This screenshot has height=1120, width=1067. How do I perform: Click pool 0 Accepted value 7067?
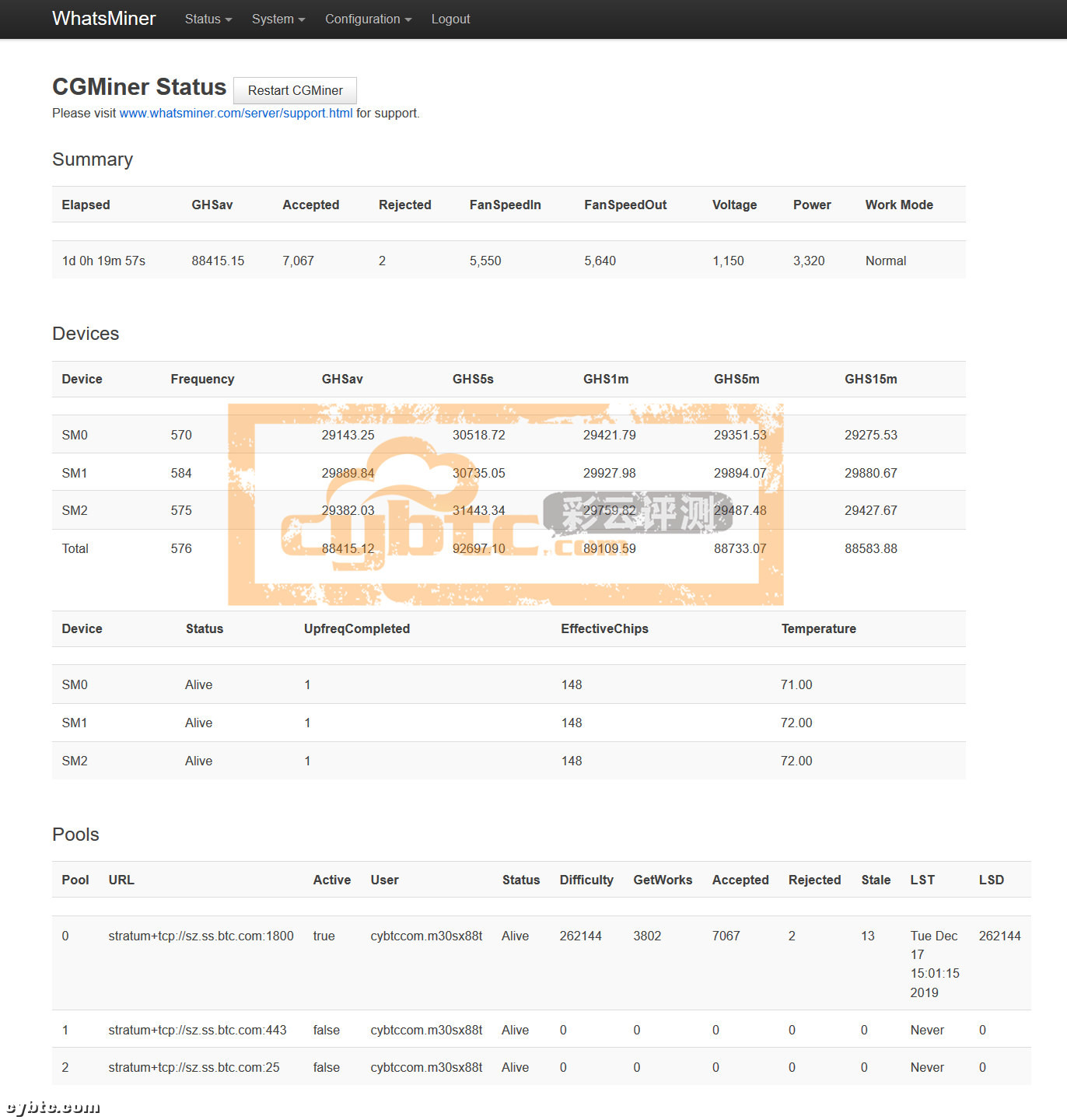pos(726,936)
